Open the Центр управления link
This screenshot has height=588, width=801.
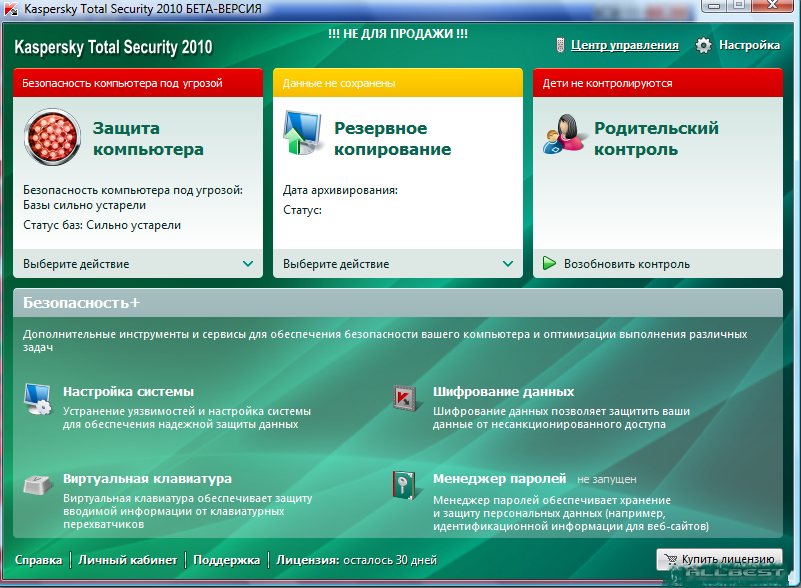click(x=625, y=45)
